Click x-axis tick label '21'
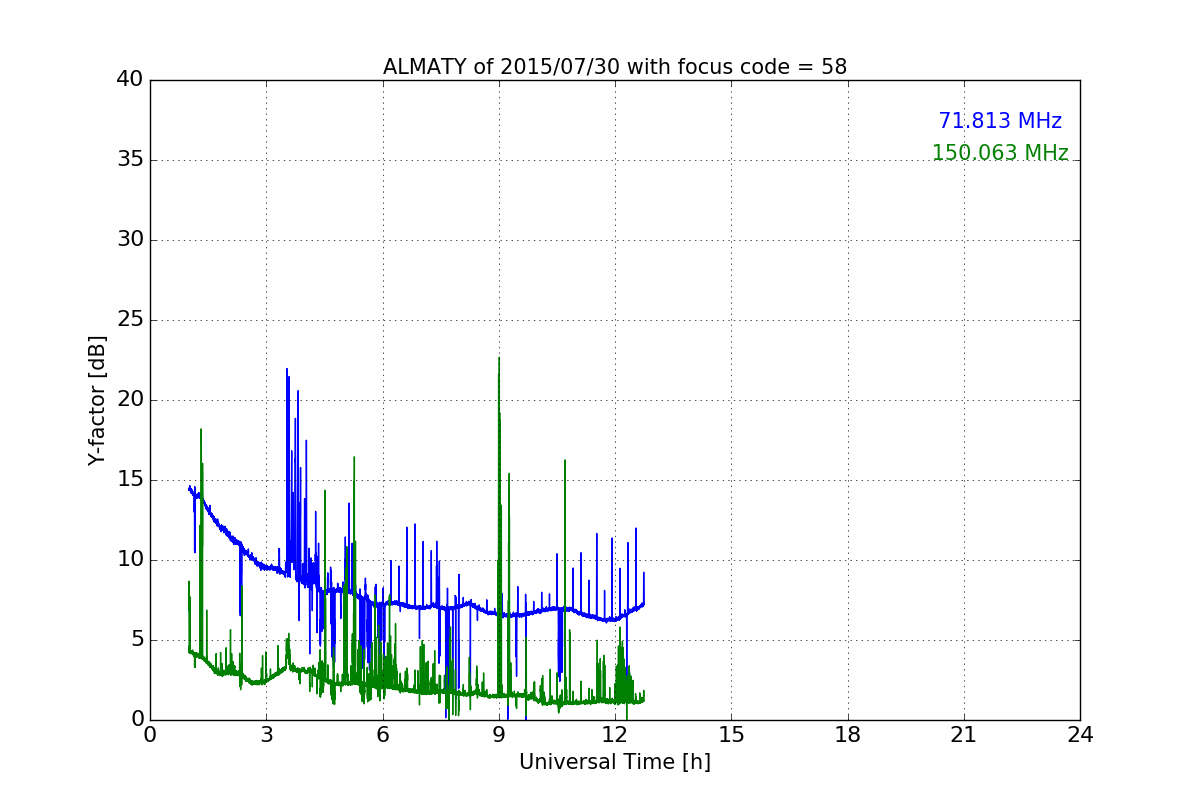This screenshot has width=1200, height=800. 964,734
